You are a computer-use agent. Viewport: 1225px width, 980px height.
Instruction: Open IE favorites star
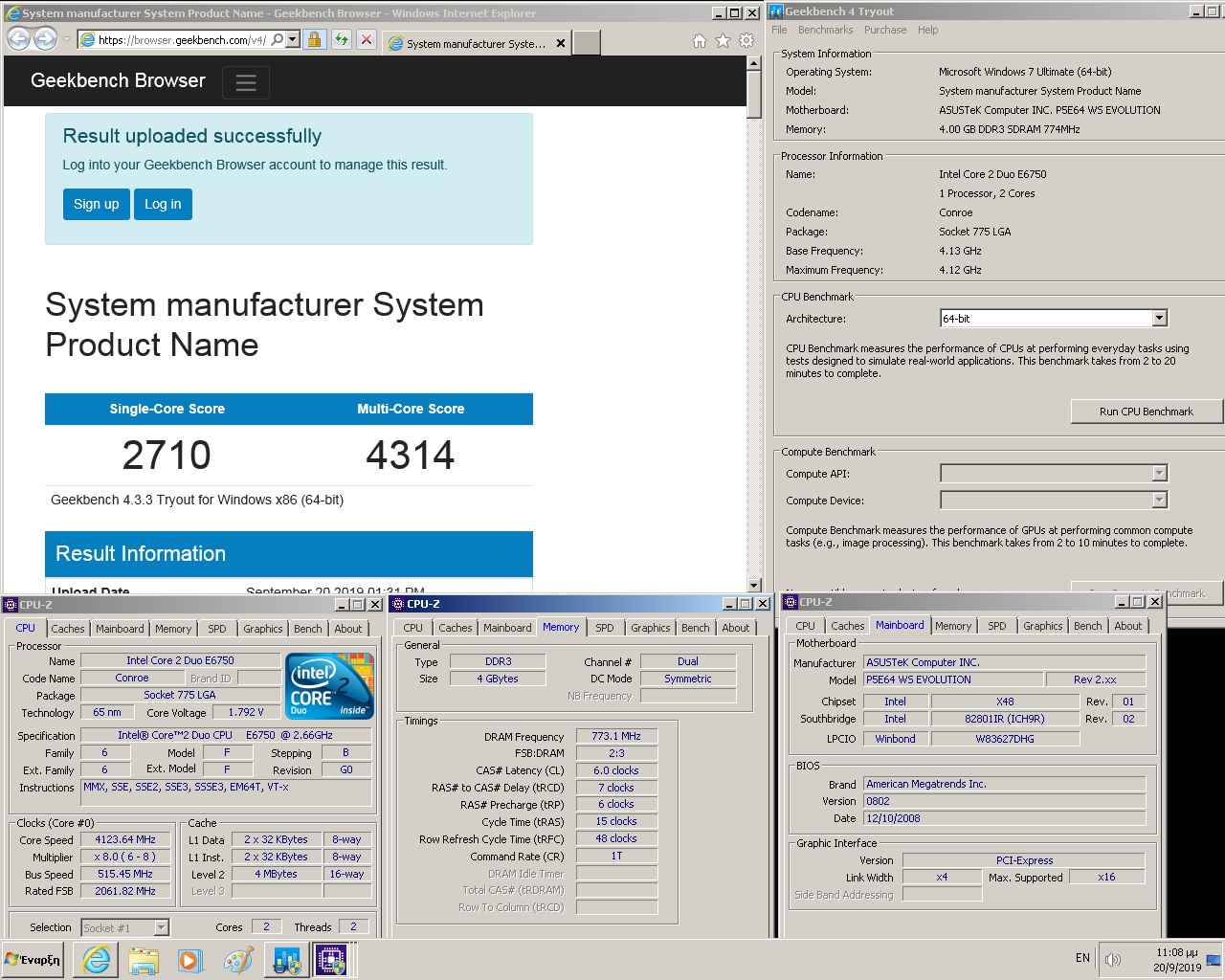click(x=723, y=40)
